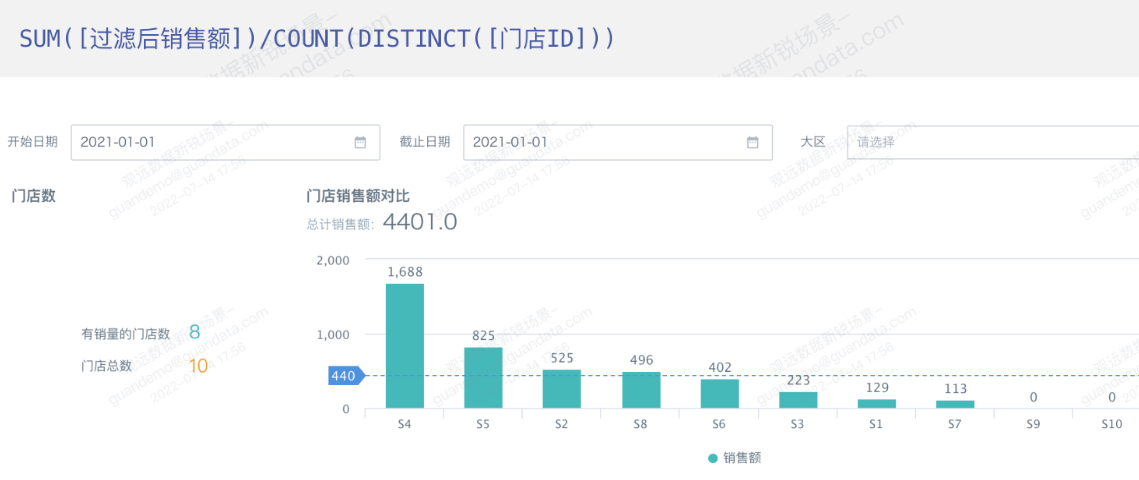Click the 门店销售额对比 chart title
1139x480 pixels.
pos(357,196)
